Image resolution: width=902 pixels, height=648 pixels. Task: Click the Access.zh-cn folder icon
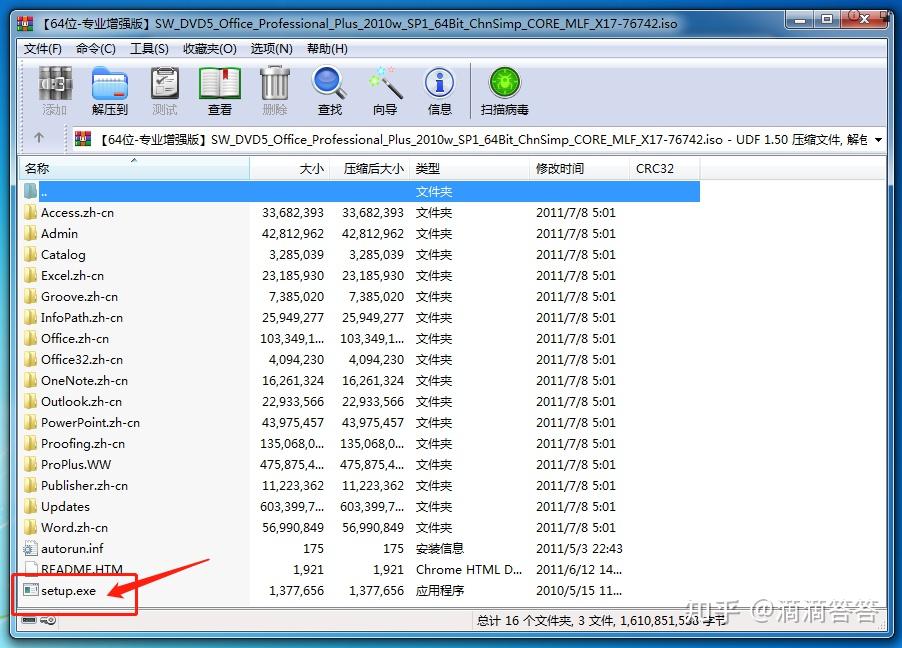coord(30,212)
